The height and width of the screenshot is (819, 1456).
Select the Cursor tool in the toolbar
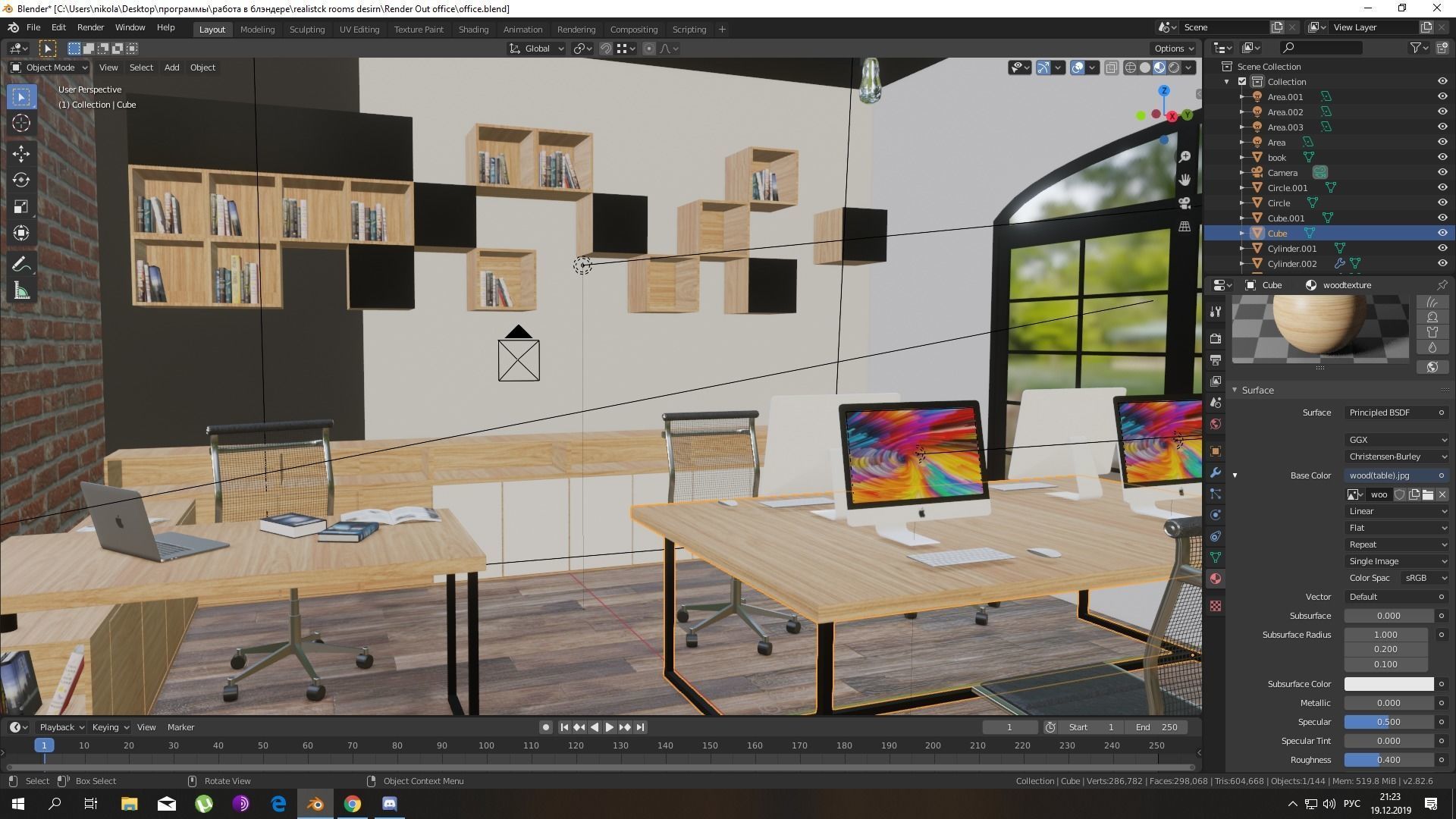[x=21, y=124]
